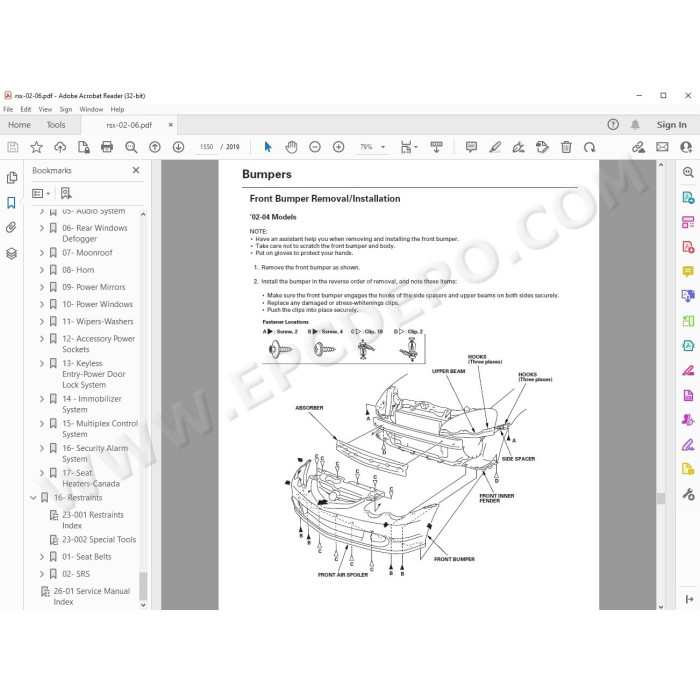Open the File menu
700x700 pixels.
click(x=8, y=109)
